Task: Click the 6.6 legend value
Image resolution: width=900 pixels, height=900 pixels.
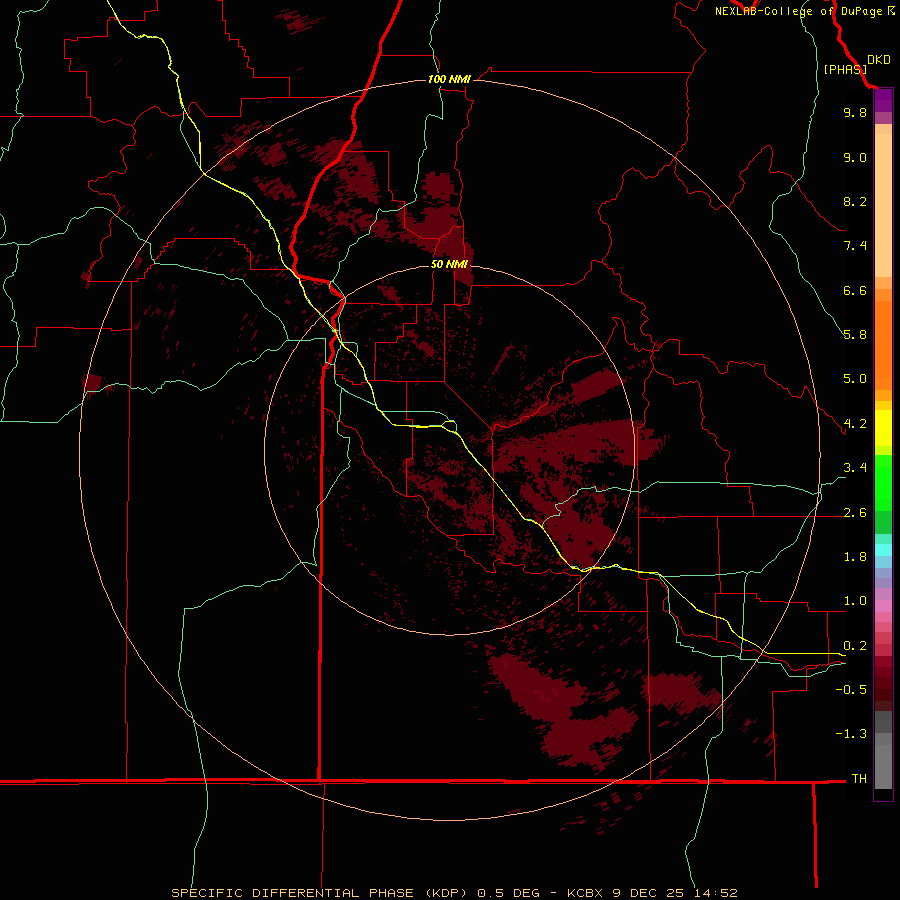Action: (855, 290)
